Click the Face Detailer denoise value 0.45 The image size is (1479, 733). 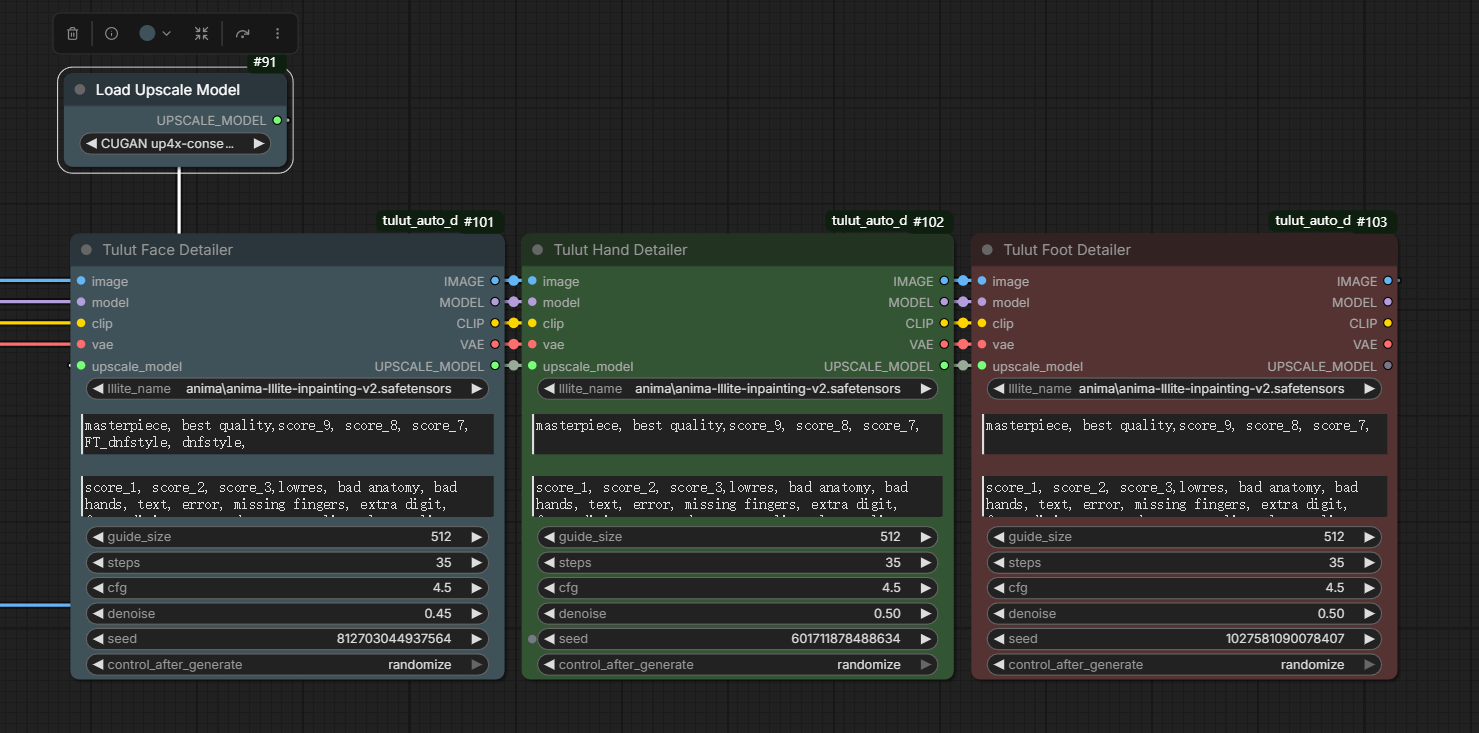point(438,613)
